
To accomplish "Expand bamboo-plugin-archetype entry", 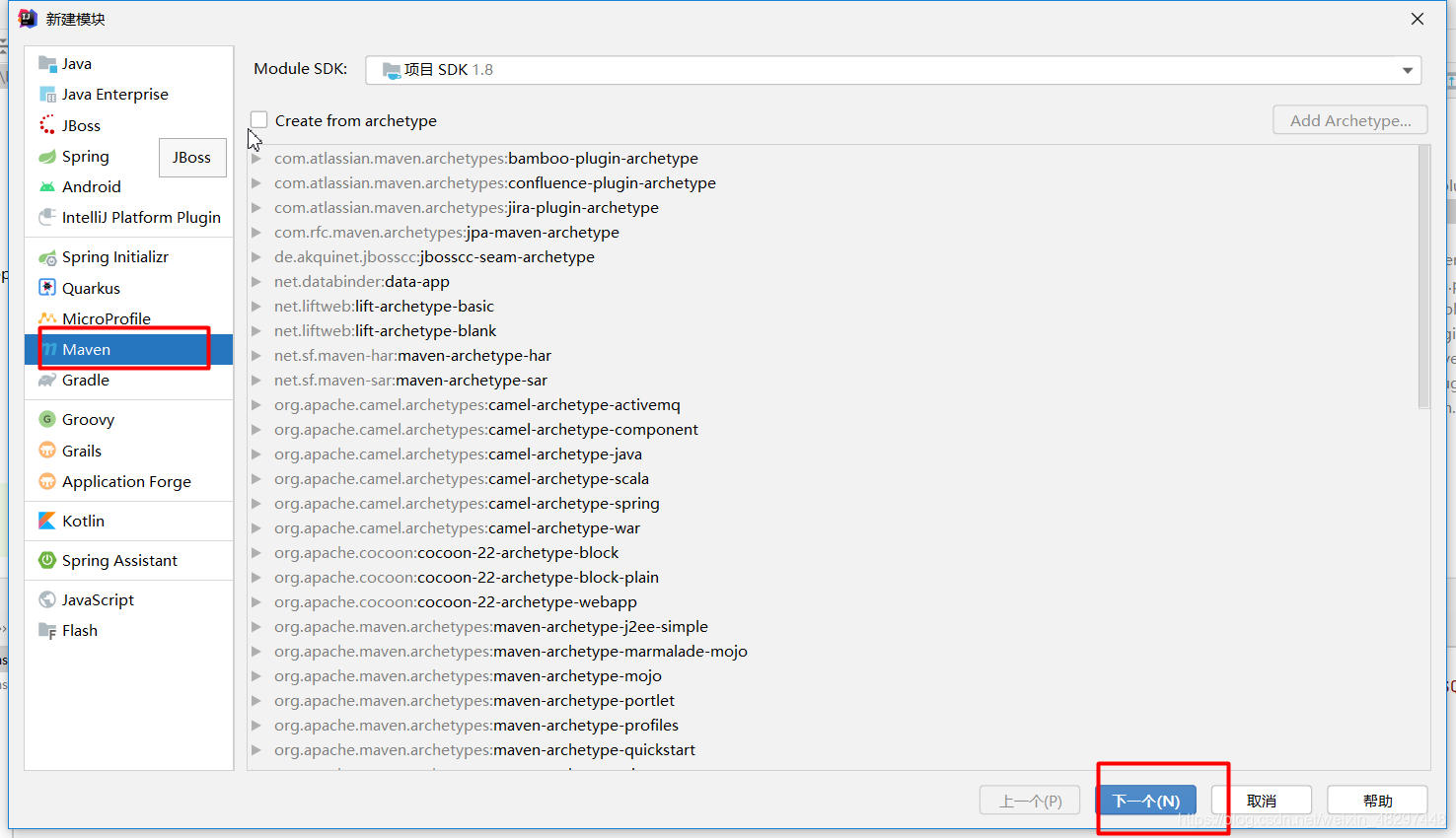I will pyautogui.click(x=256, y=159).
